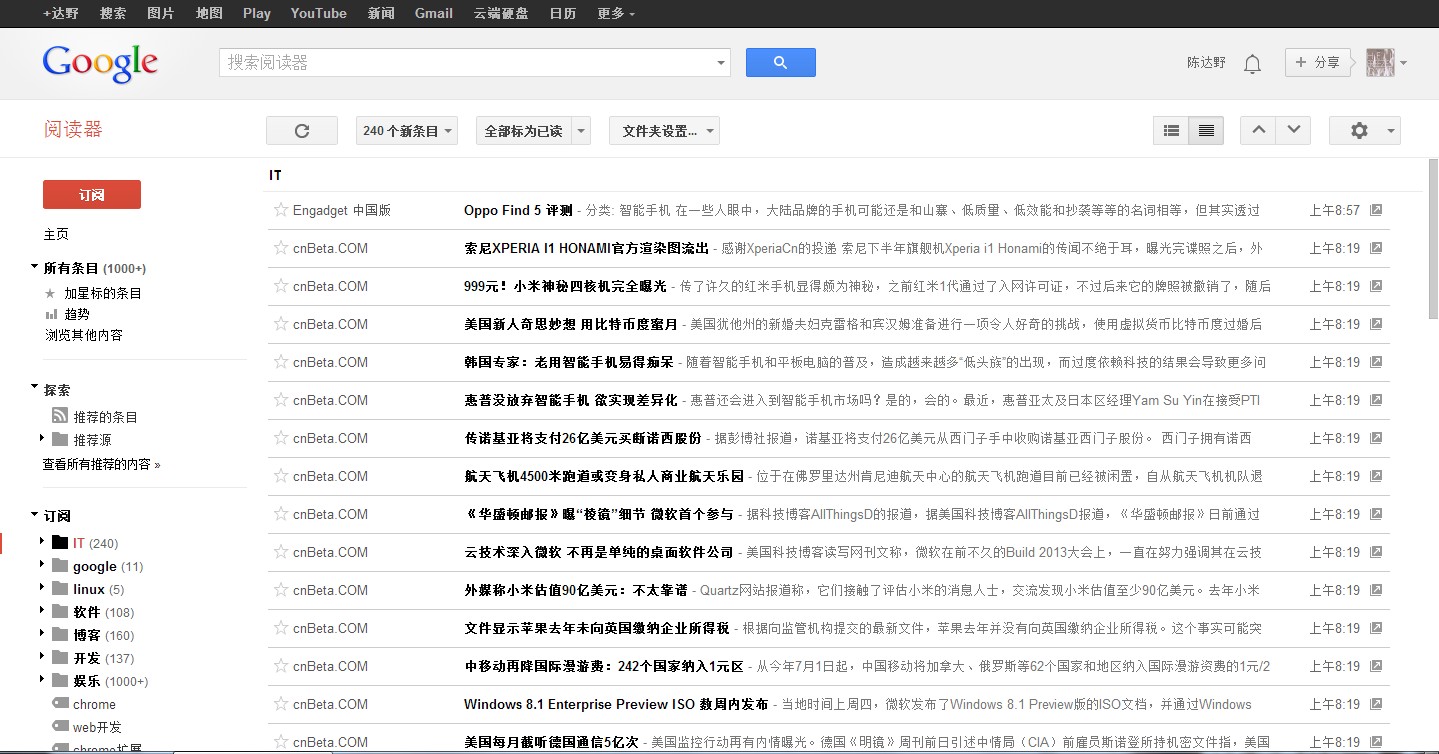Click the vertical scrollbar thumb
1439x754 pixels.
[x=1432, y=239]
